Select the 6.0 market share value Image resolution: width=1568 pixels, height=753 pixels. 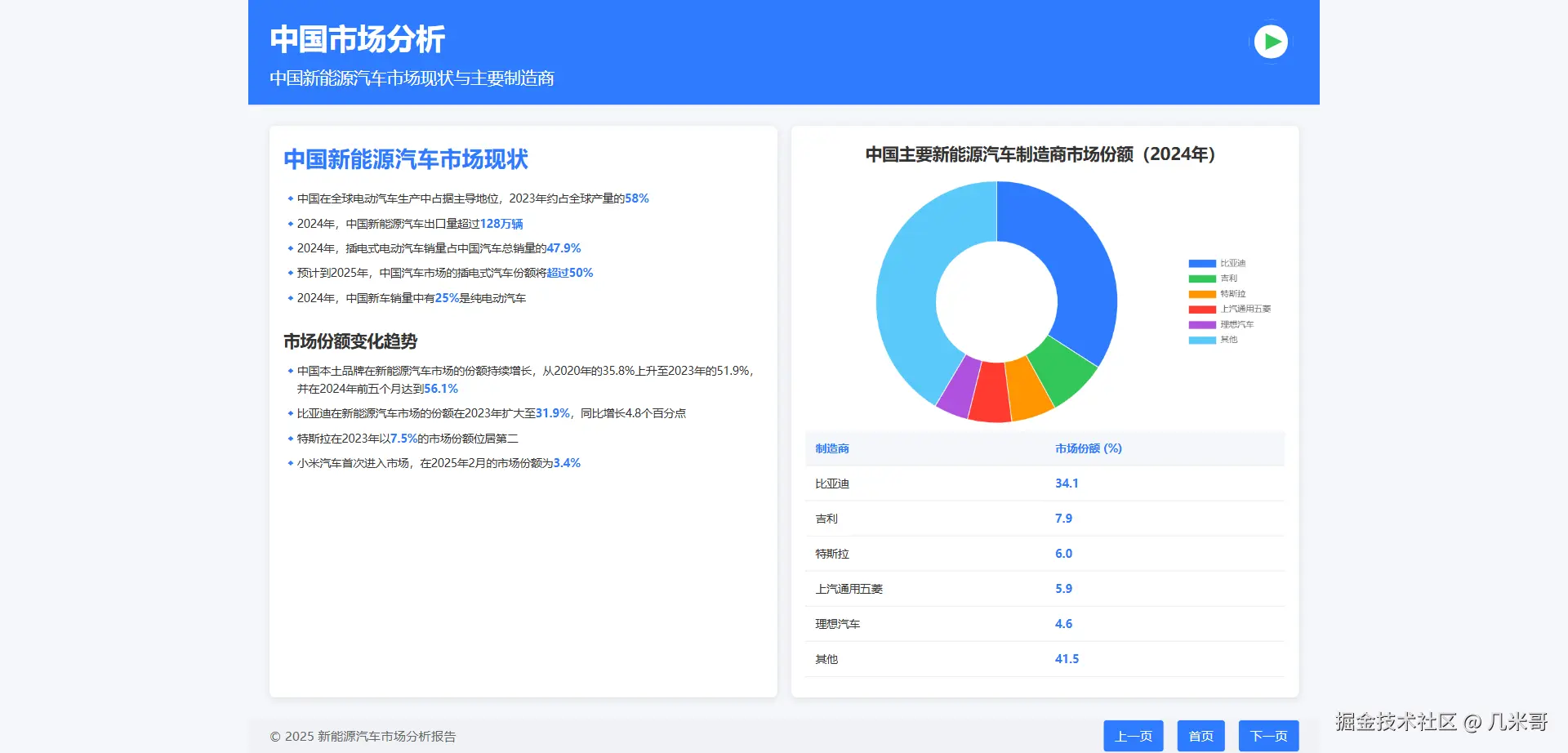[x=1063, y=554]
